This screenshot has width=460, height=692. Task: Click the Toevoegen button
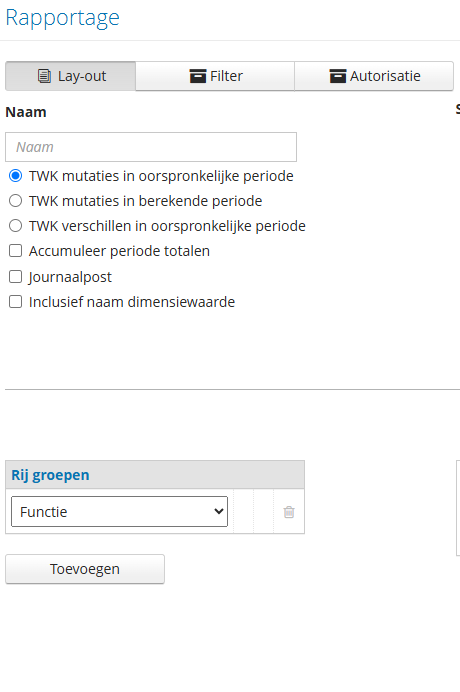pos(85,569)
